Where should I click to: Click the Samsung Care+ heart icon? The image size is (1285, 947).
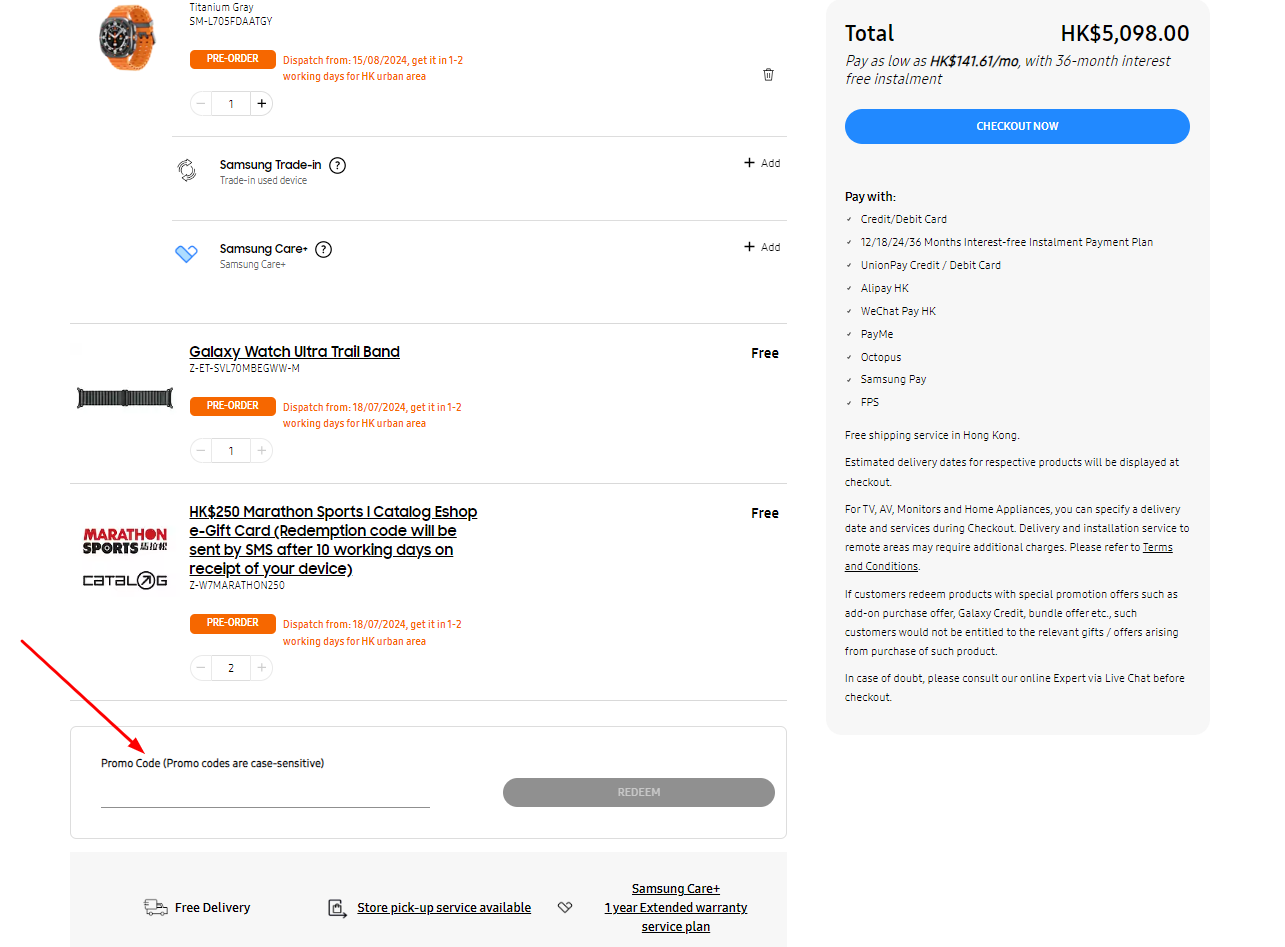187,254
